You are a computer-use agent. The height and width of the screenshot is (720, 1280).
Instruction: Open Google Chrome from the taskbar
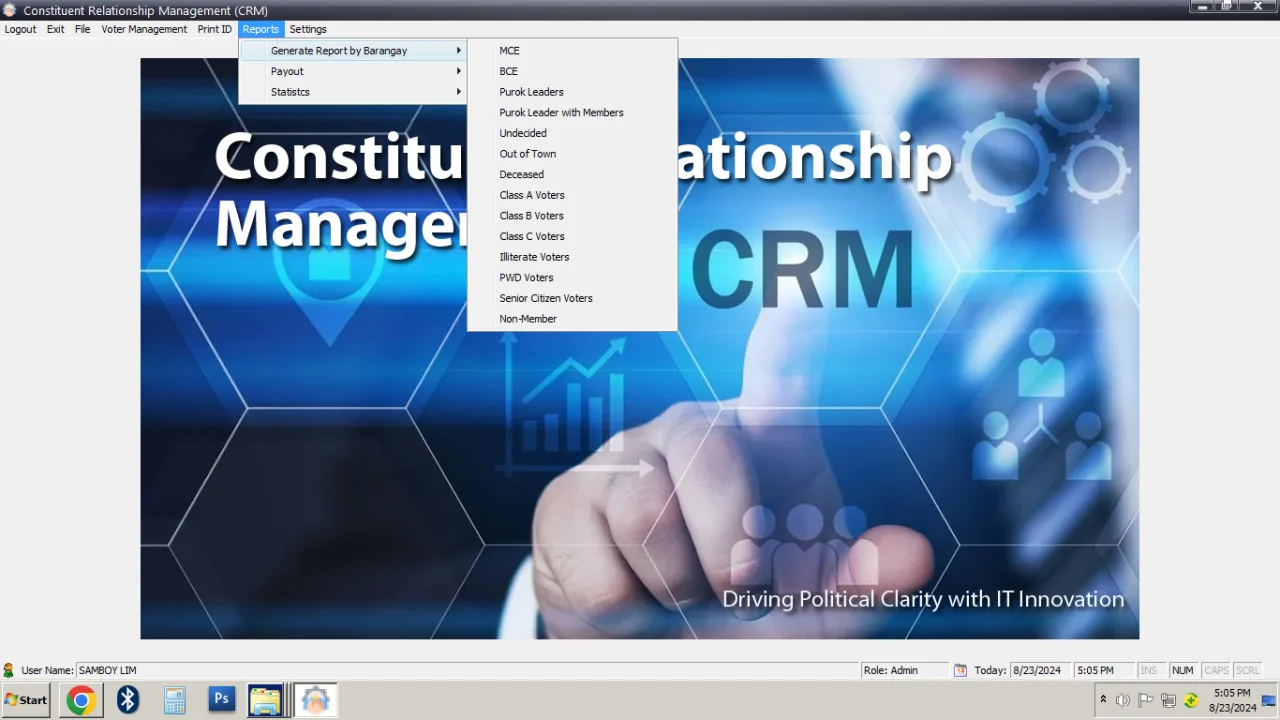[81, 700]
